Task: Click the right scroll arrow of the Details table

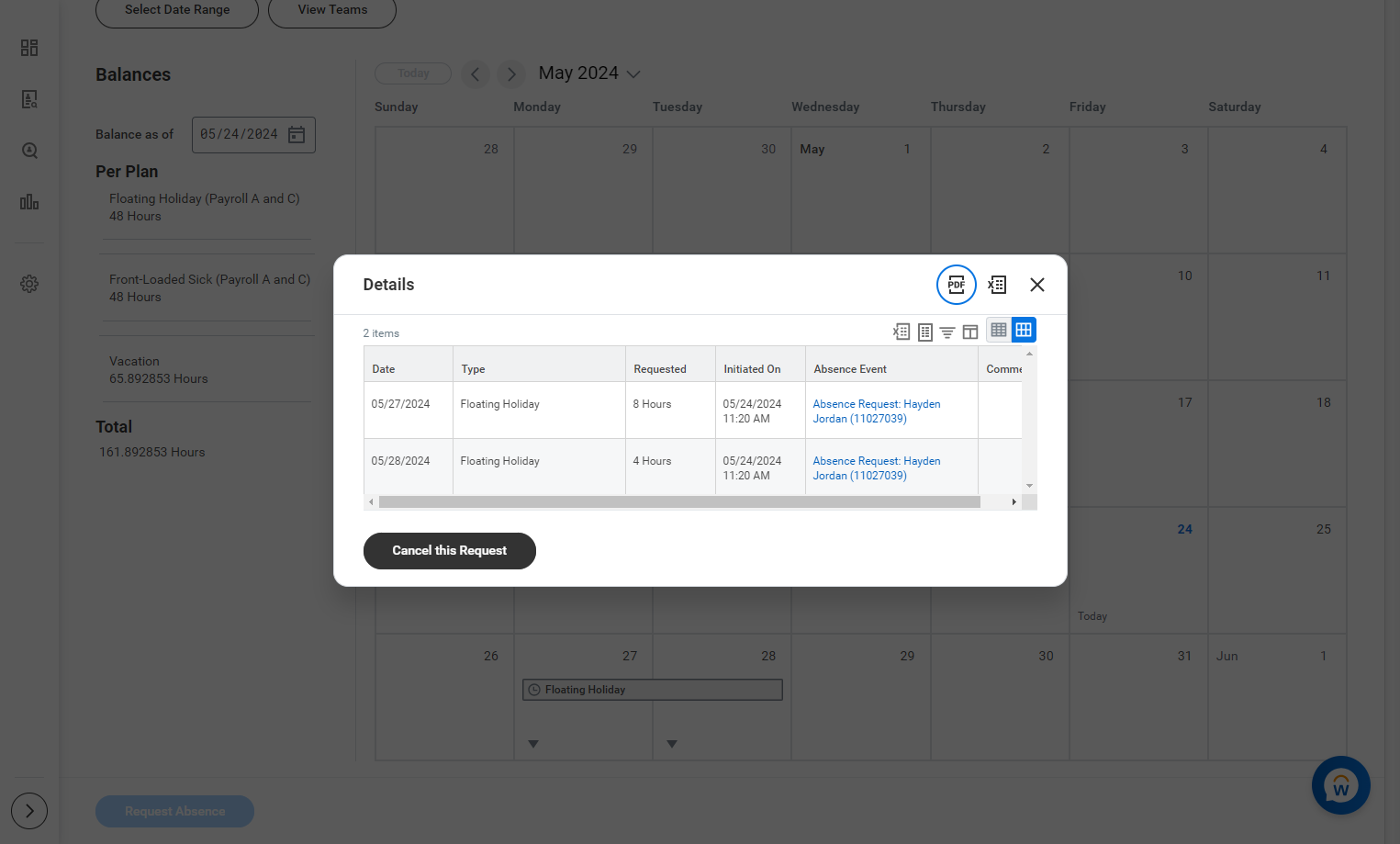Action: coord(1014,502)
